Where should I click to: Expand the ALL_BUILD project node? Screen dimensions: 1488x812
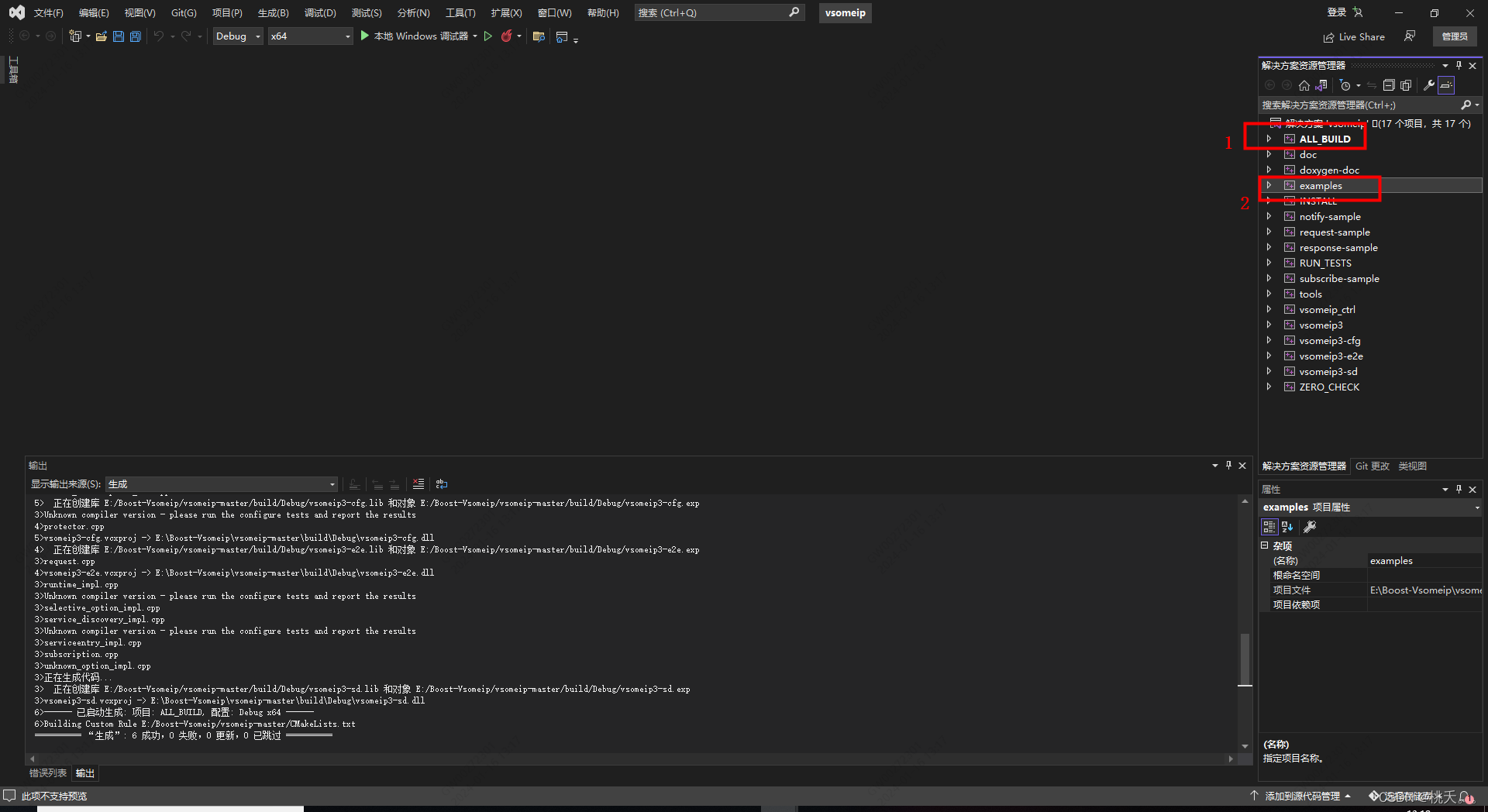(1269, 139)
